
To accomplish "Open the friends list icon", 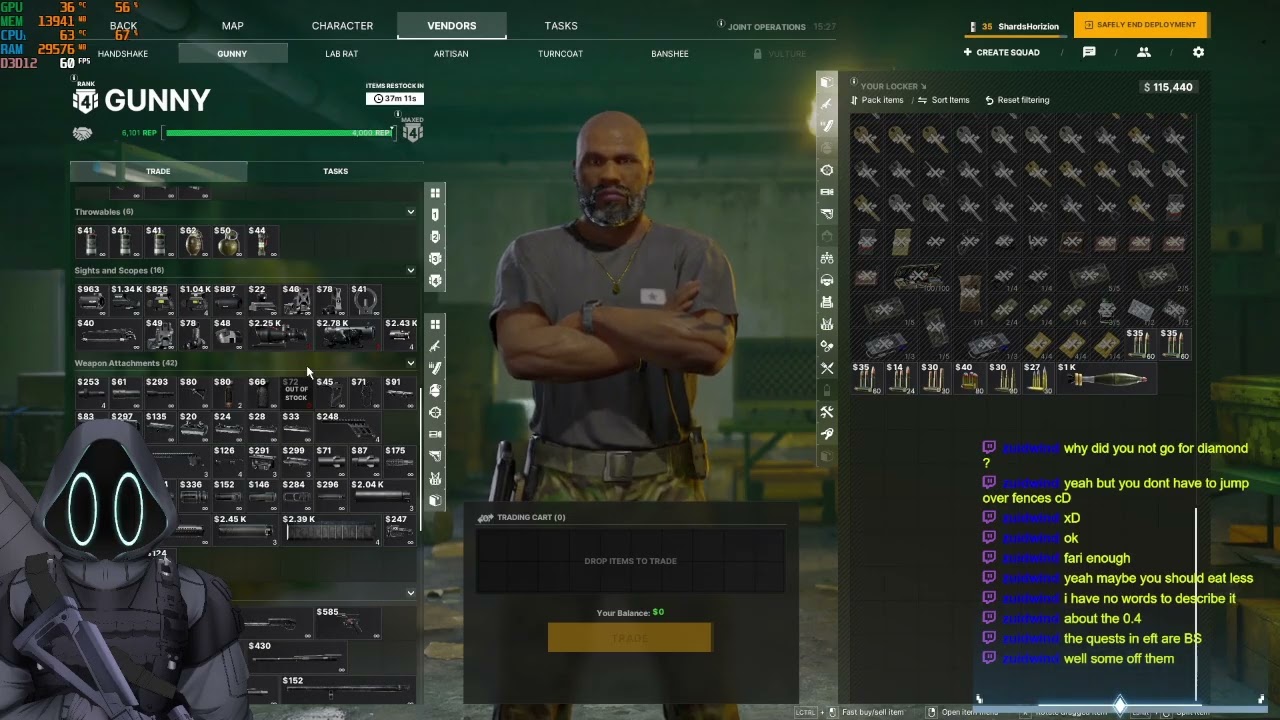I will (x=1144, y=52).
